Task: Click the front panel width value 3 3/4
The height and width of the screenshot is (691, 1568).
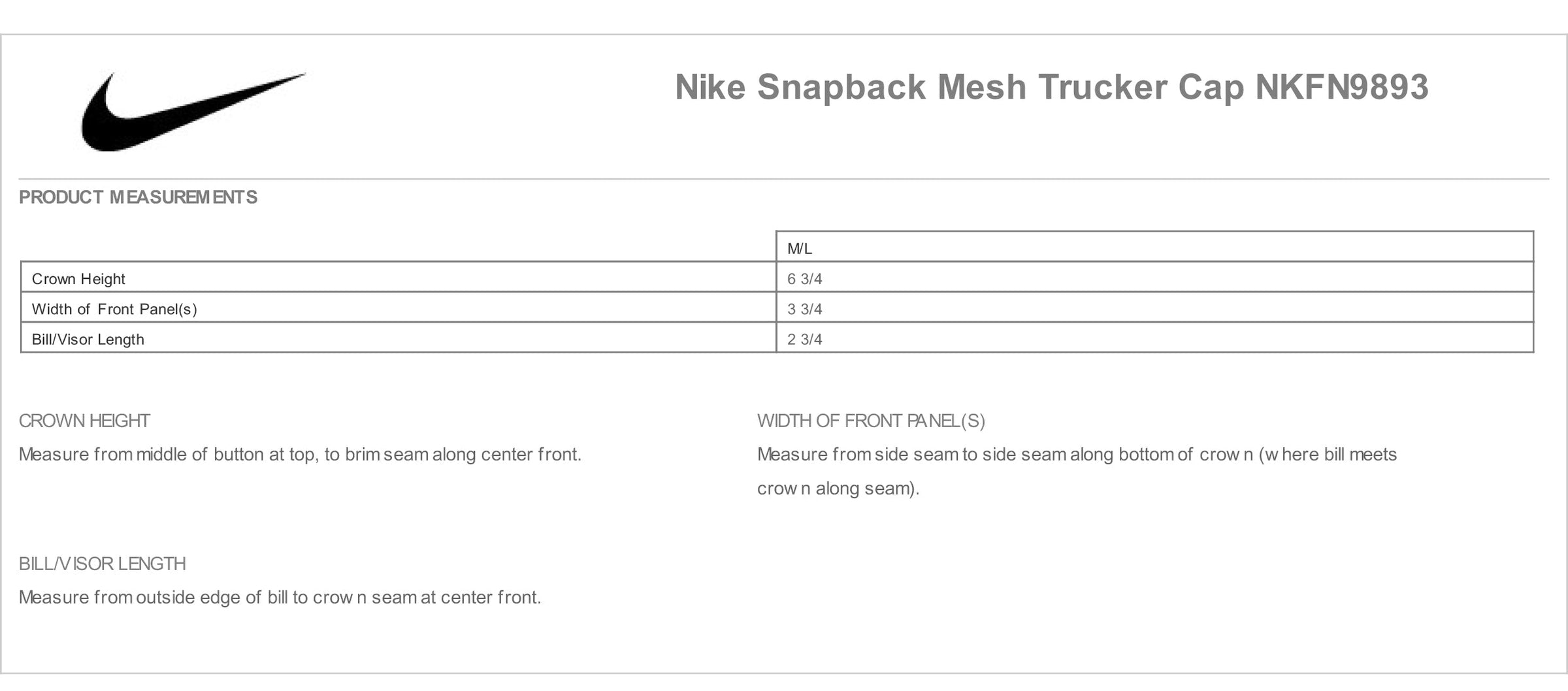Action: [805, 309]
